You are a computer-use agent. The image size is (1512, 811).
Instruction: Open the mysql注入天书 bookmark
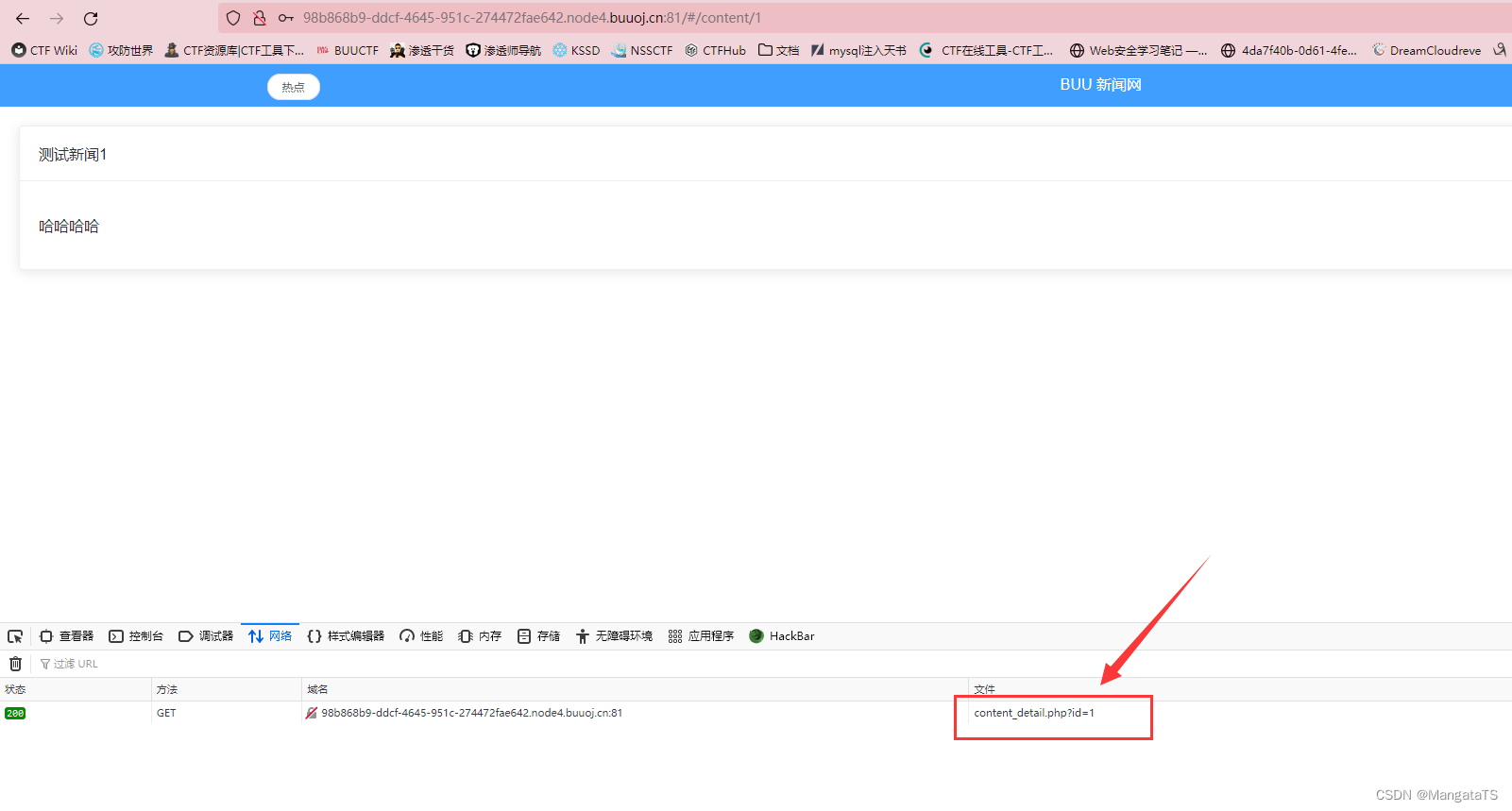[858, 50]
